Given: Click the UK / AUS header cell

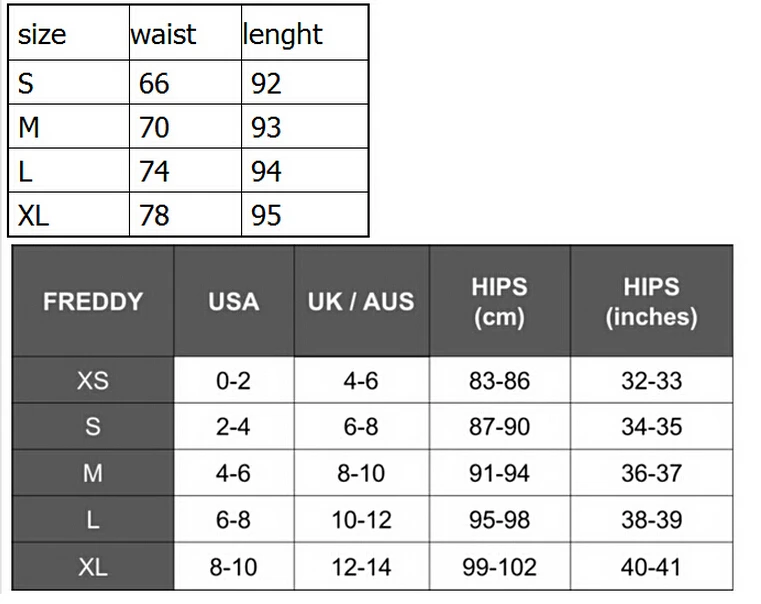Looking at the screenshot, I should [362, 301].
